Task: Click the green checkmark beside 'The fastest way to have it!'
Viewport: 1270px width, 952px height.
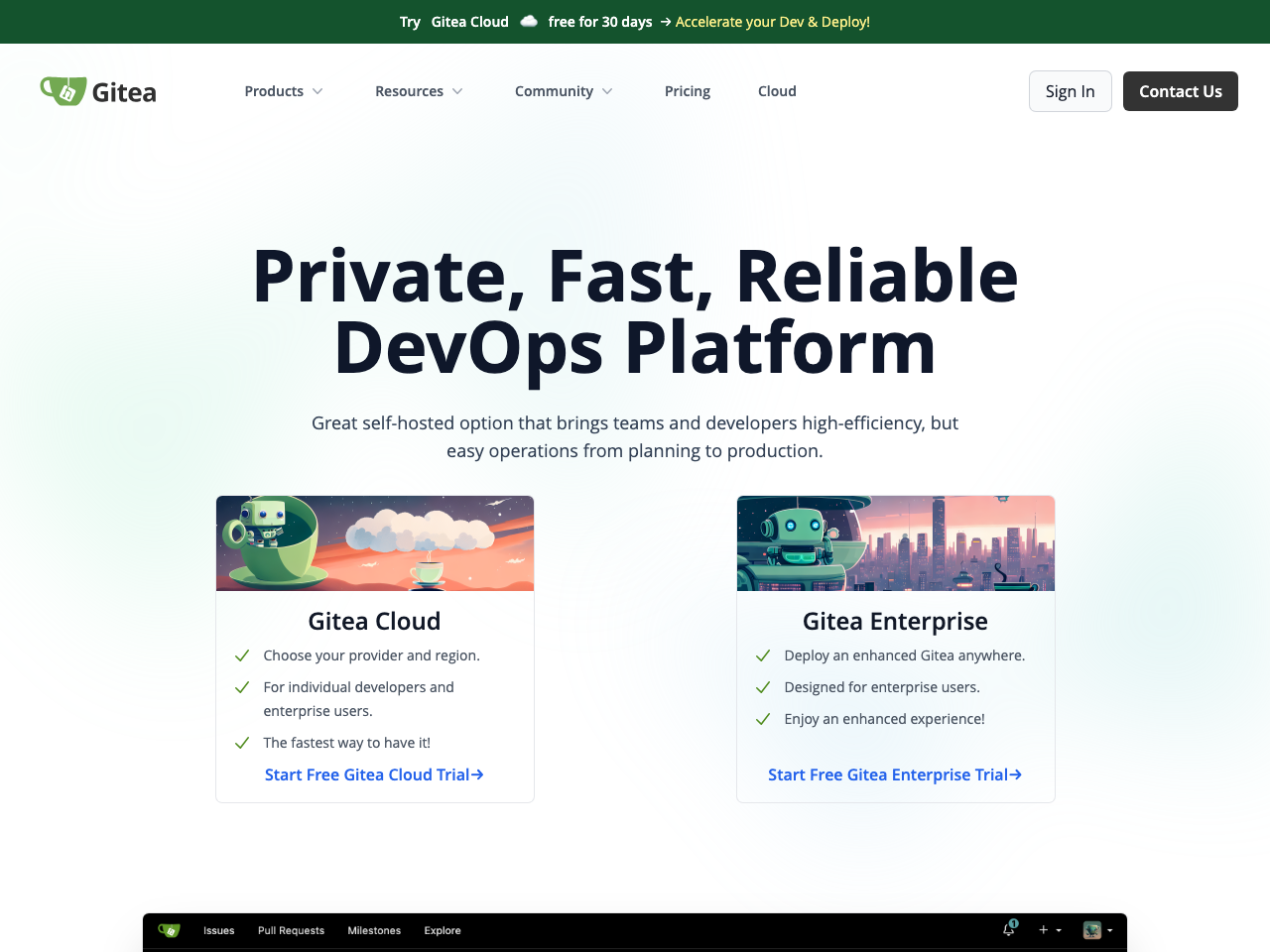Action: [x=242, y=742]
